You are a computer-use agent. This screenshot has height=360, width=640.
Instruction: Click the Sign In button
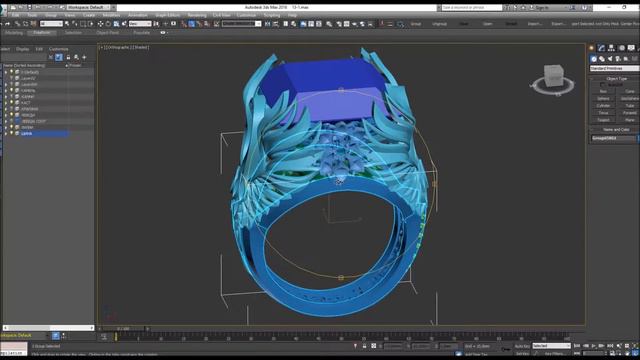point(542,7)
